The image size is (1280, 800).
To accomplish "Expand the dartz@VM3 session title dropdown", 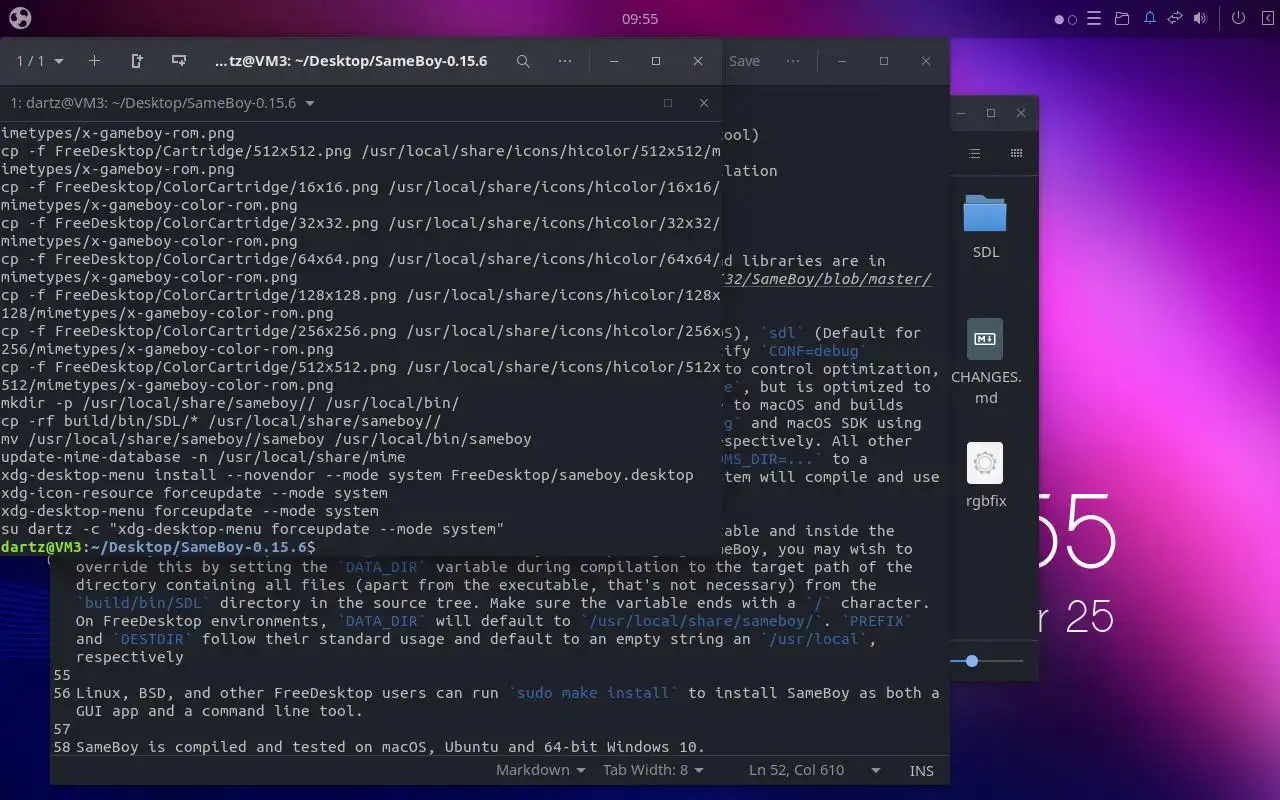I will coord(162,103).
